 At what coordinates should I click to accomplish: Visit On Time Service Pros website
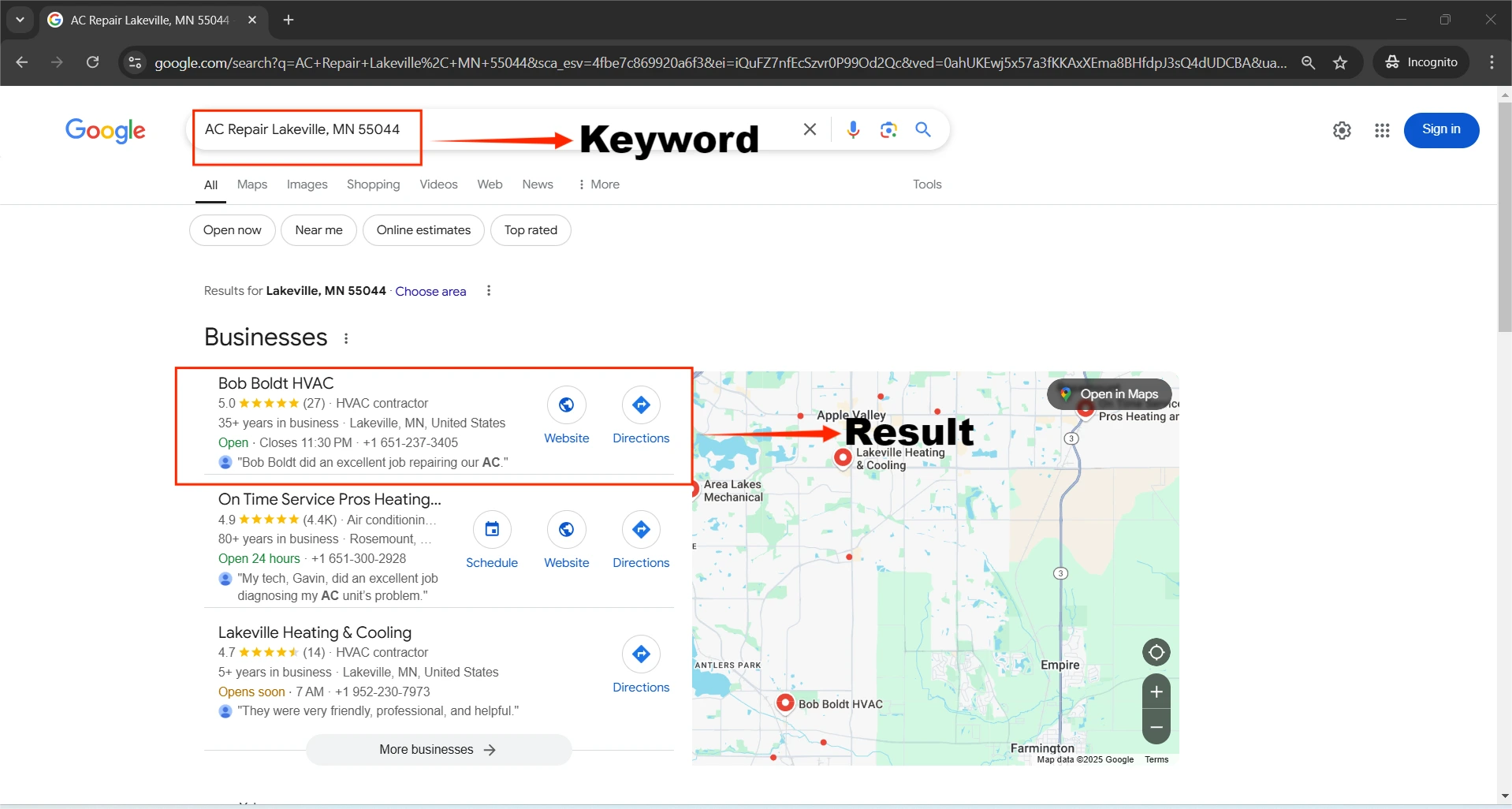(566, 541)
